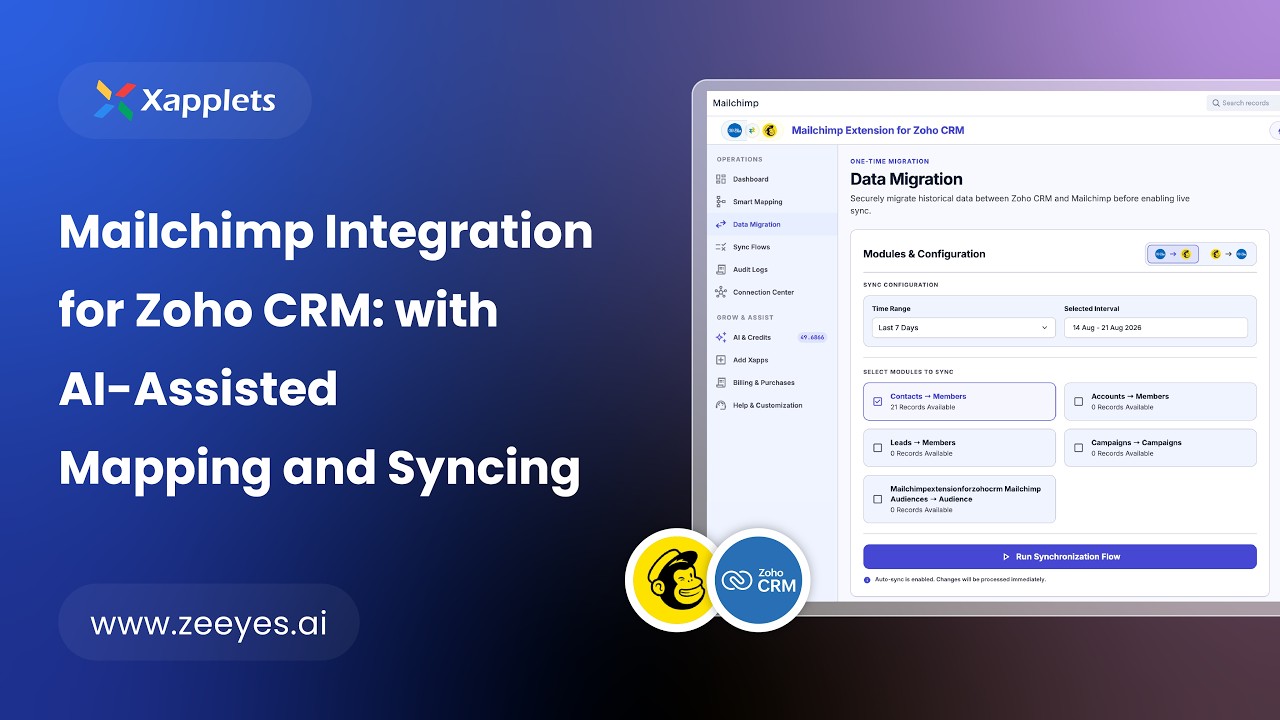Click the Selected Interval date field
This screenshot has height=720, width=1280.
[x=1156, y=328]
